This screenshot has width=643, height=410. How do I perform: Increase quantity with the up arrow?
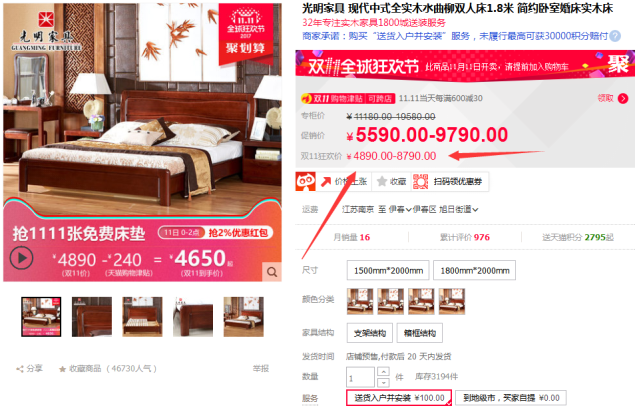coord(383,371)
